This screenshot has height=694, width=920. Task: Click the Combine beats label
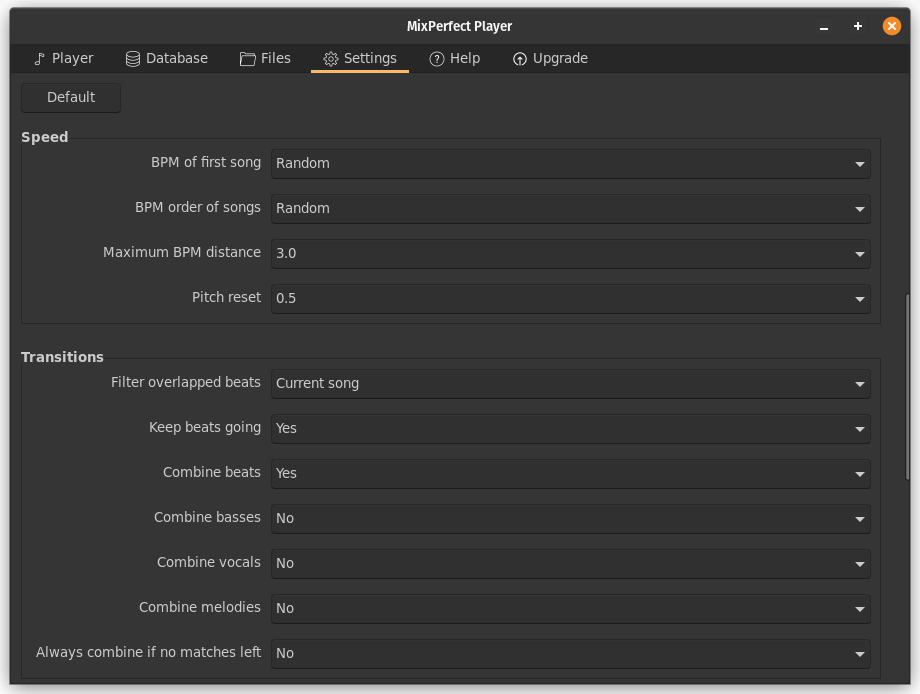[212, 472]
